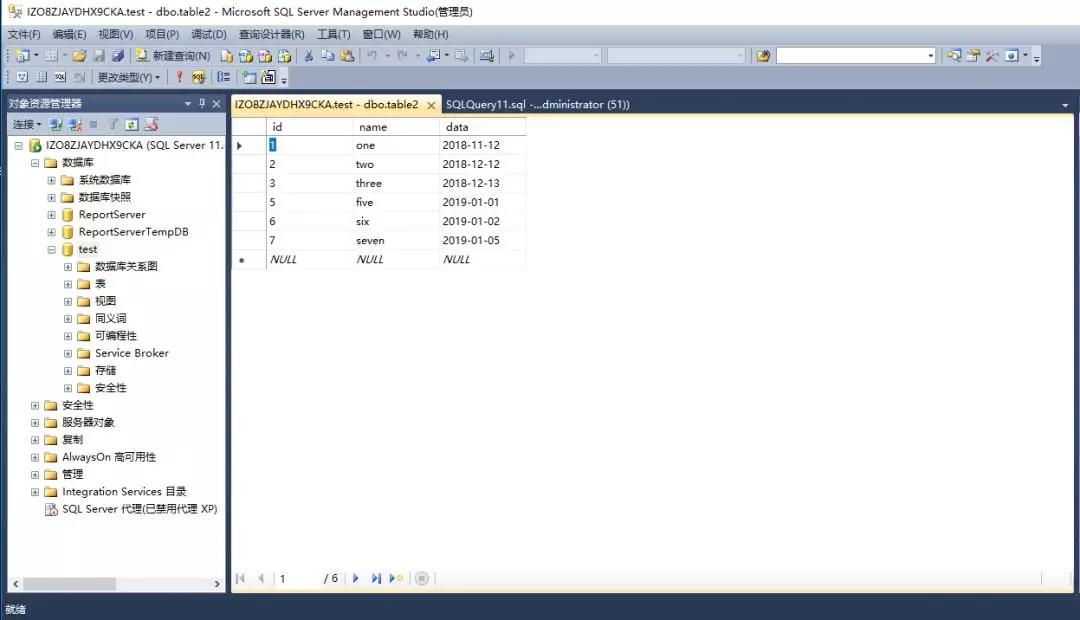
Task: Open the 工具(T) menu
Action: coord(333,34)
